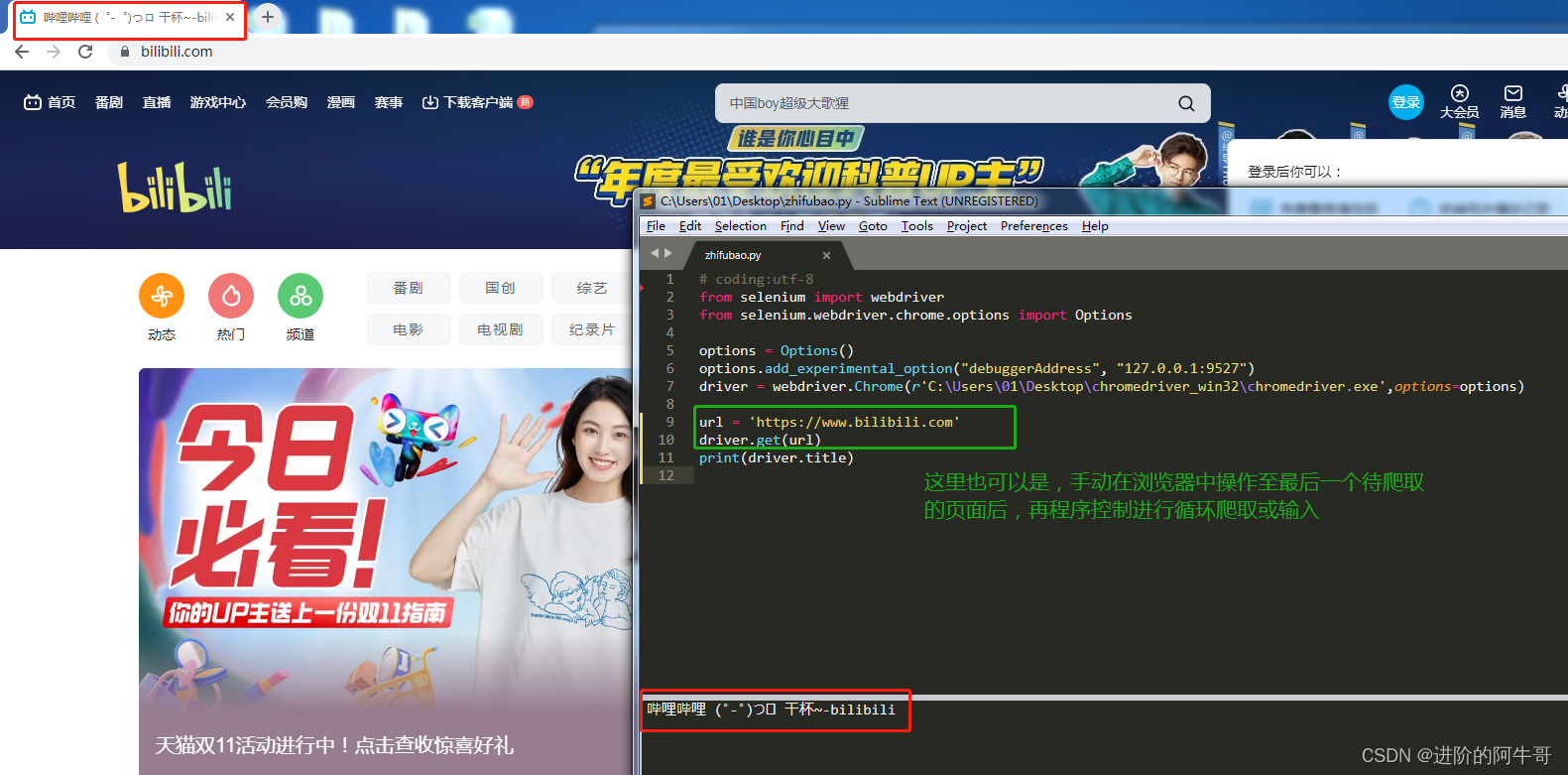Open 漫画 in bilibili navigation
The image size is (1568, 775).
[x=341, y=102]
